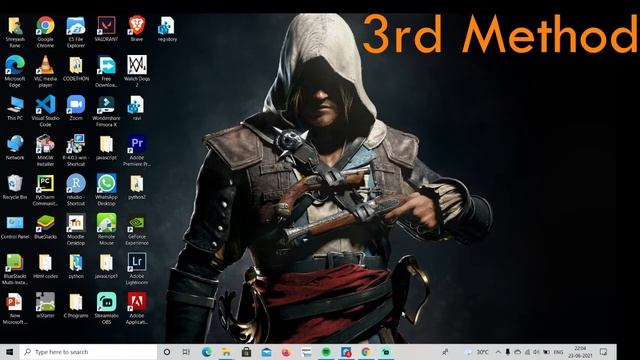This screenshot has height=360, width=640.
Task: Select the Adobe Application Manager shortcut
Action: (137, 309)
